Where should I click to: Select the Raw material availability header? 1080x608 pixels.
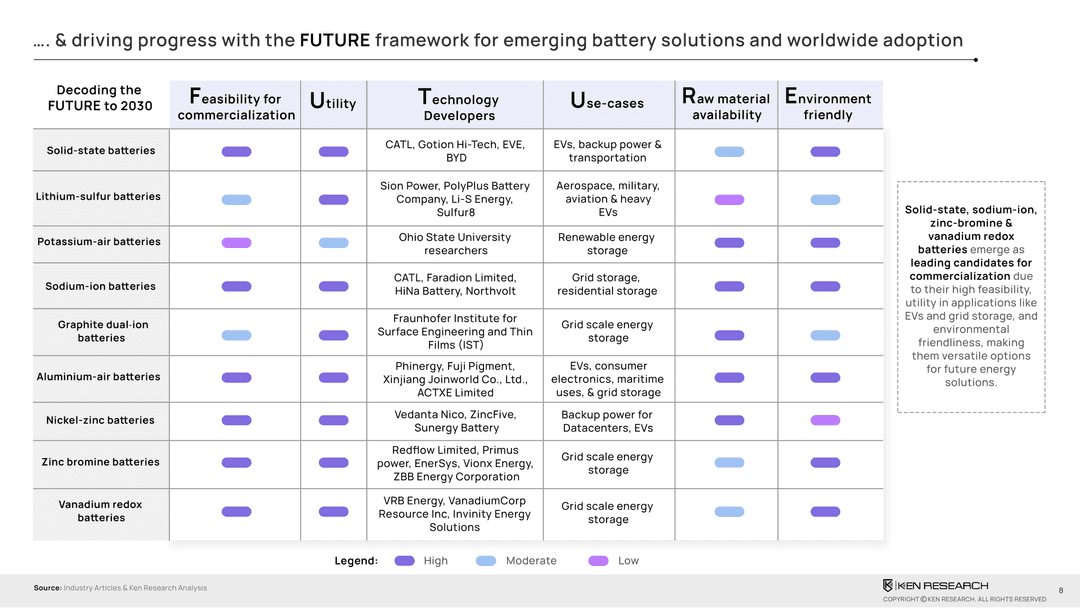point(726,105)
